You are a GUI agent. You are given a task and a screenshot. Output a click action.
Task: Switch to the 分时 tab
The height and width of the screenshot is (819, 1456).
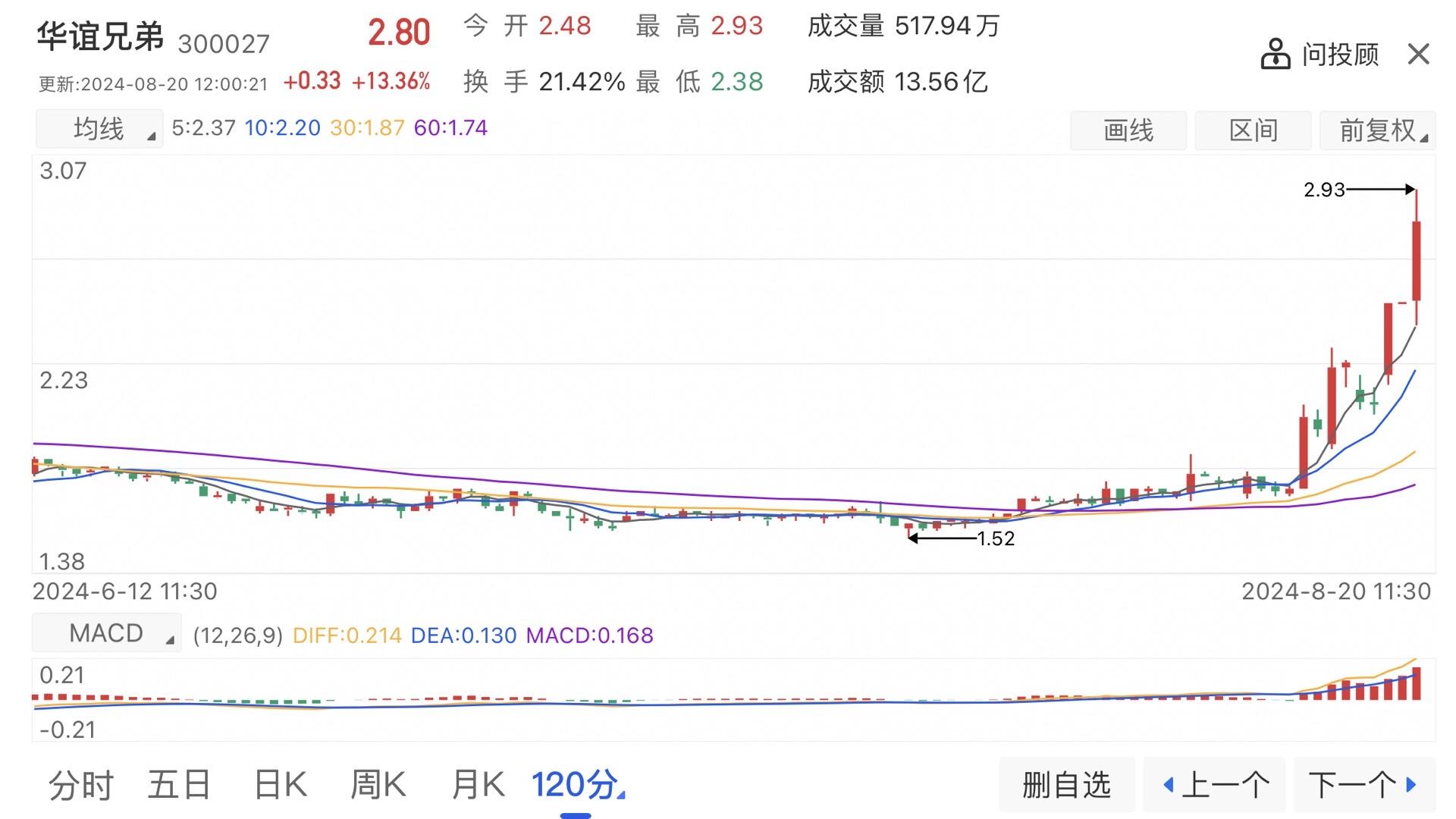[80, 785]
